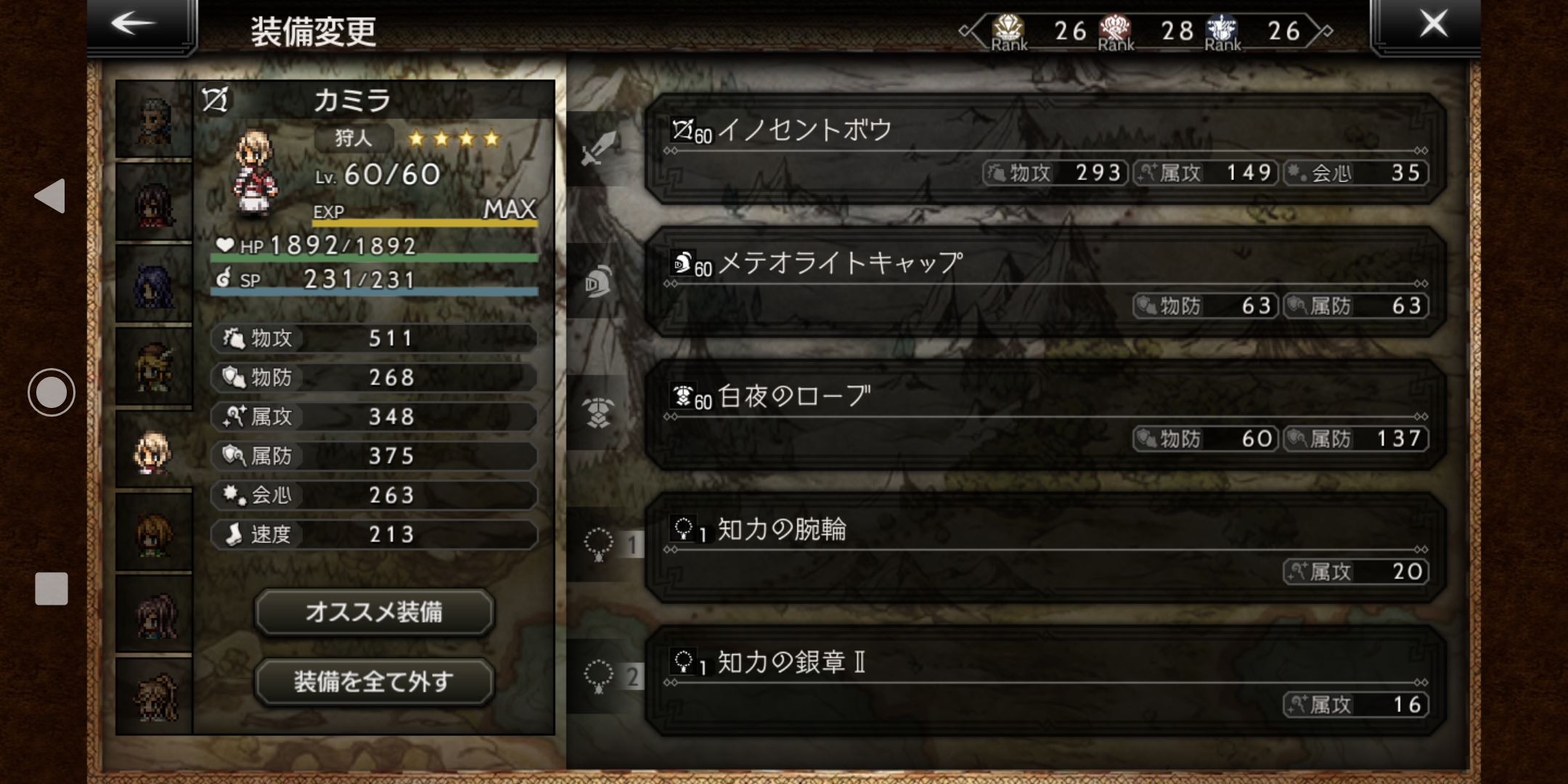
Task: Click the オススメ装備 button
Action: [375, 612]
